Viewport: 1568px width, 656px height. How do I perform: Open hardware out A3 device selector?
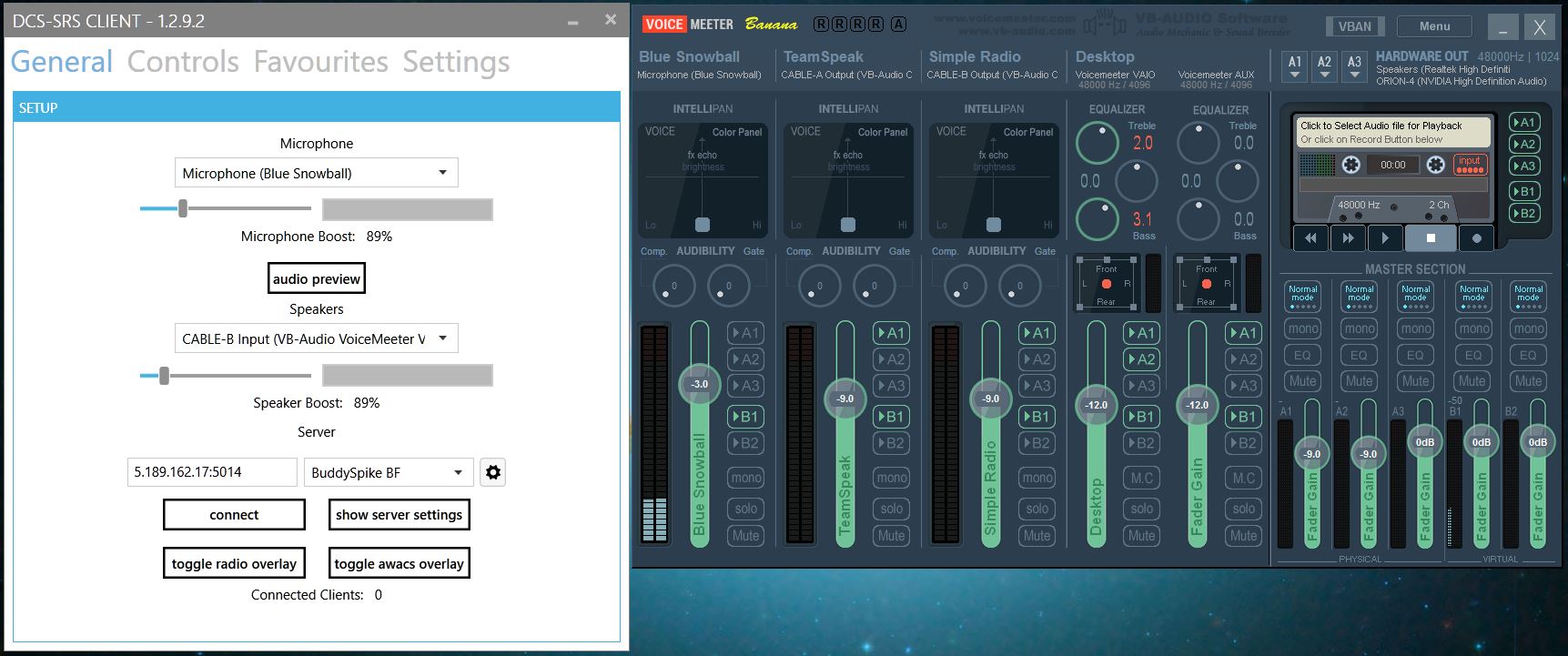point(1354,66)
